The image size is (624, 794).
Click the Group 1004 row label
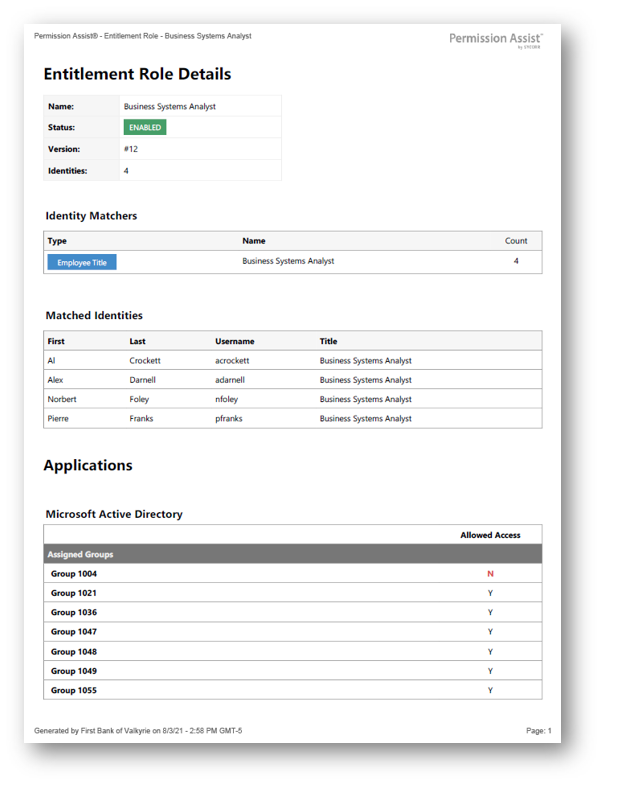74,574
